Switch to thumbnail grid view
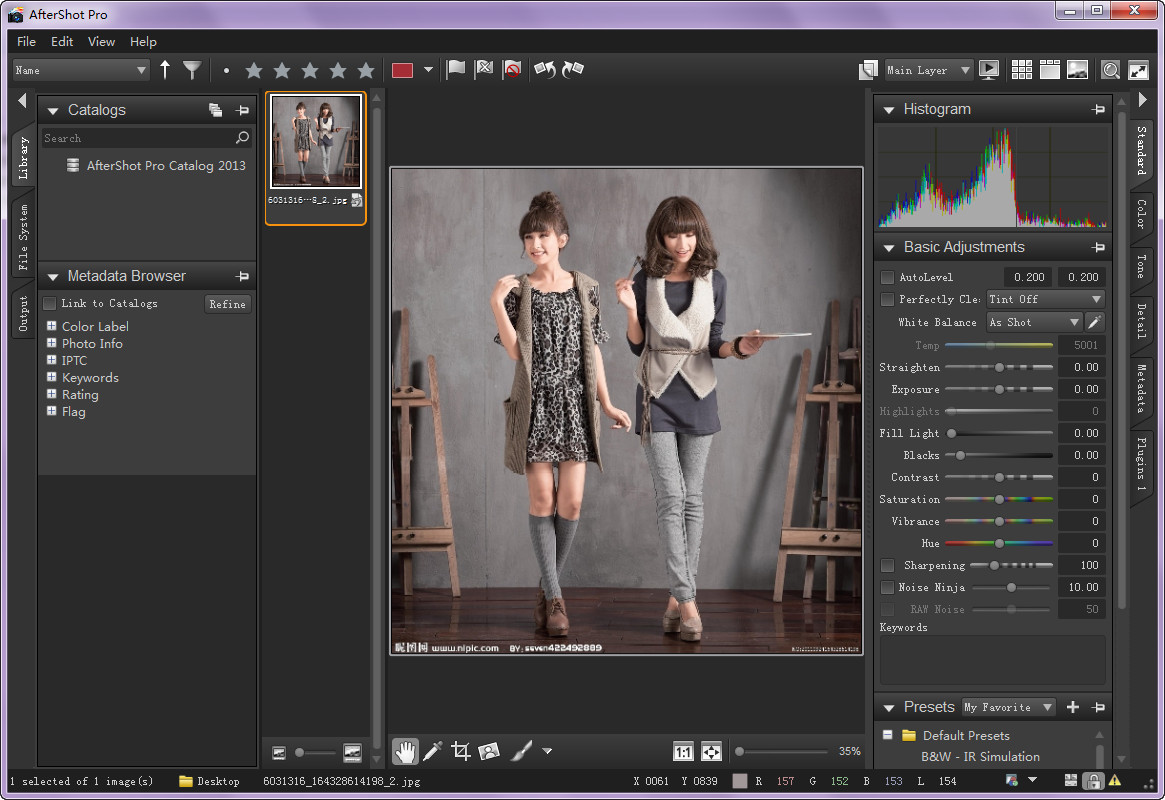 [x=1021, y=70]
